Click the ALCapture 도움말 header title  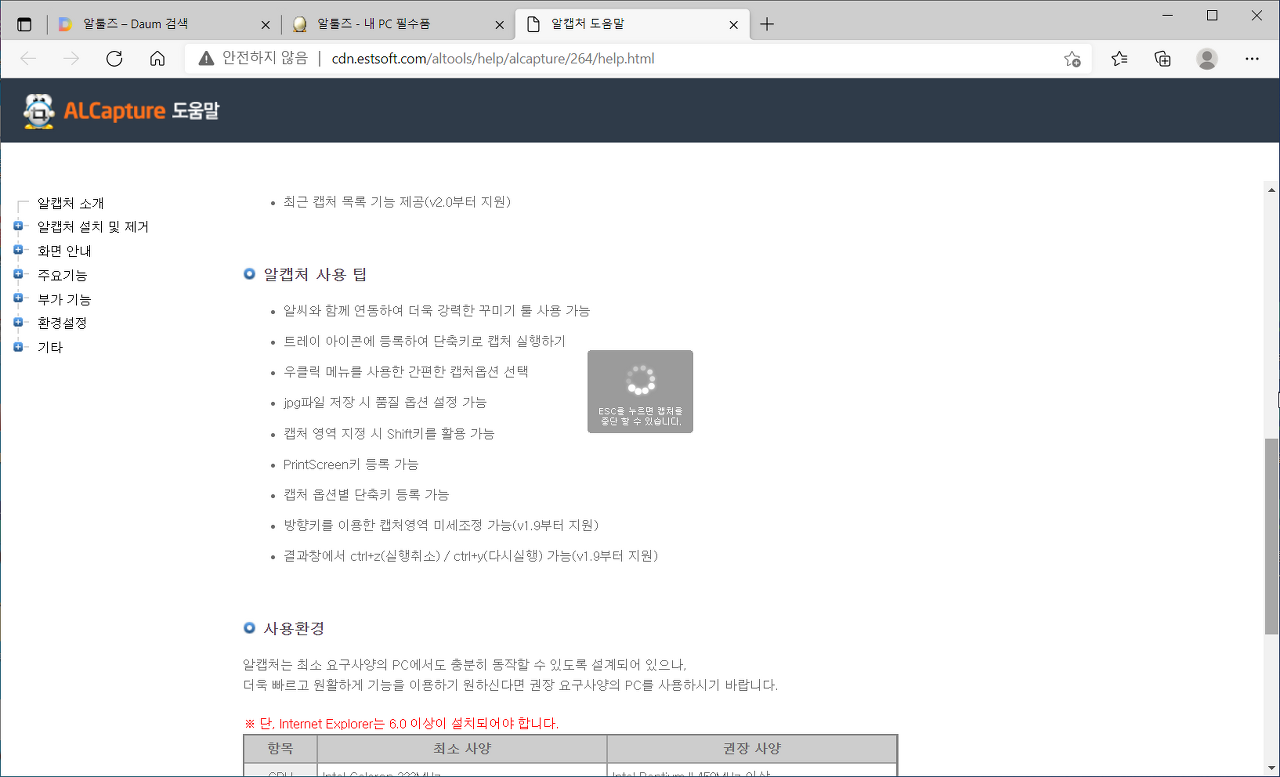pyautogui.click(x=141, y=111)
